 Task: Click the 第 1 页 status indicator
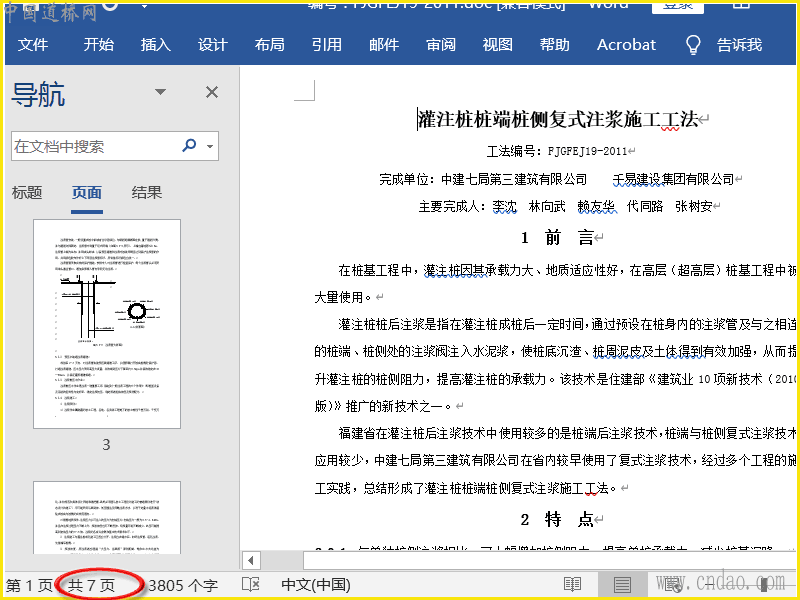[x=30, y=585]
